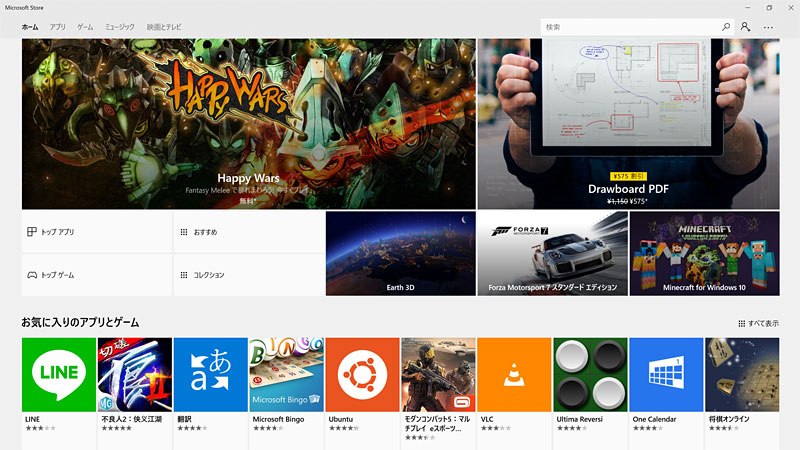This screenshot has width=800, height=450.
Task: Open the Happy Wars banner
Action: (248, 123)
